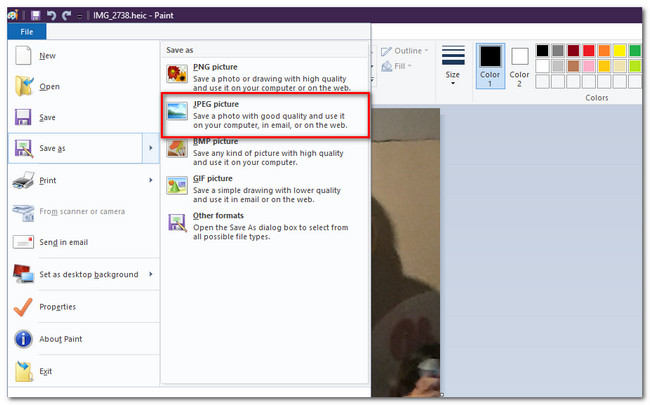Expand Set as desktop background arrow

tap(151, 274)
